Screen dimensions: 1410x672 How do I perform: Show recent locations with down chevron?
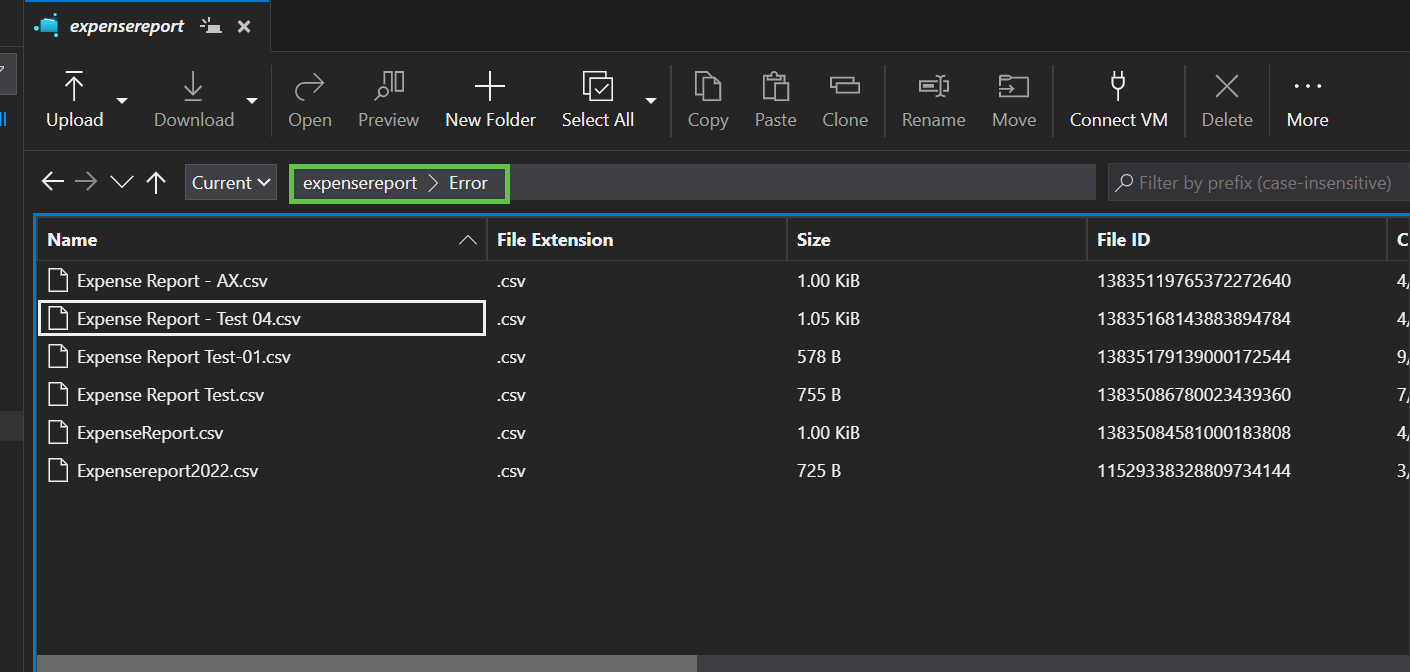tap(122, 182)
